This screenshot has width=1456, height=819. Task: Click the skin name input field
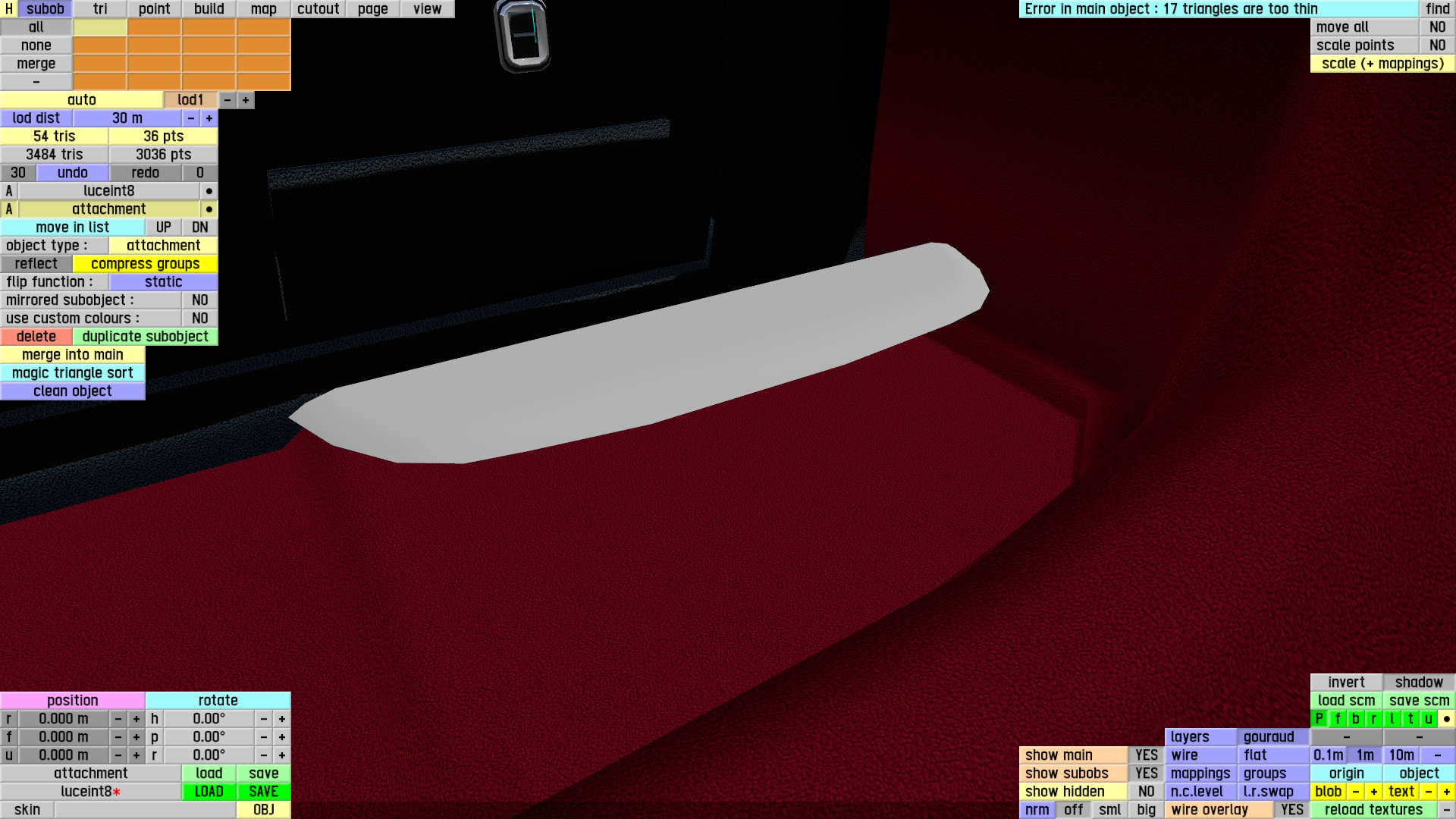[x=145, y=810]
